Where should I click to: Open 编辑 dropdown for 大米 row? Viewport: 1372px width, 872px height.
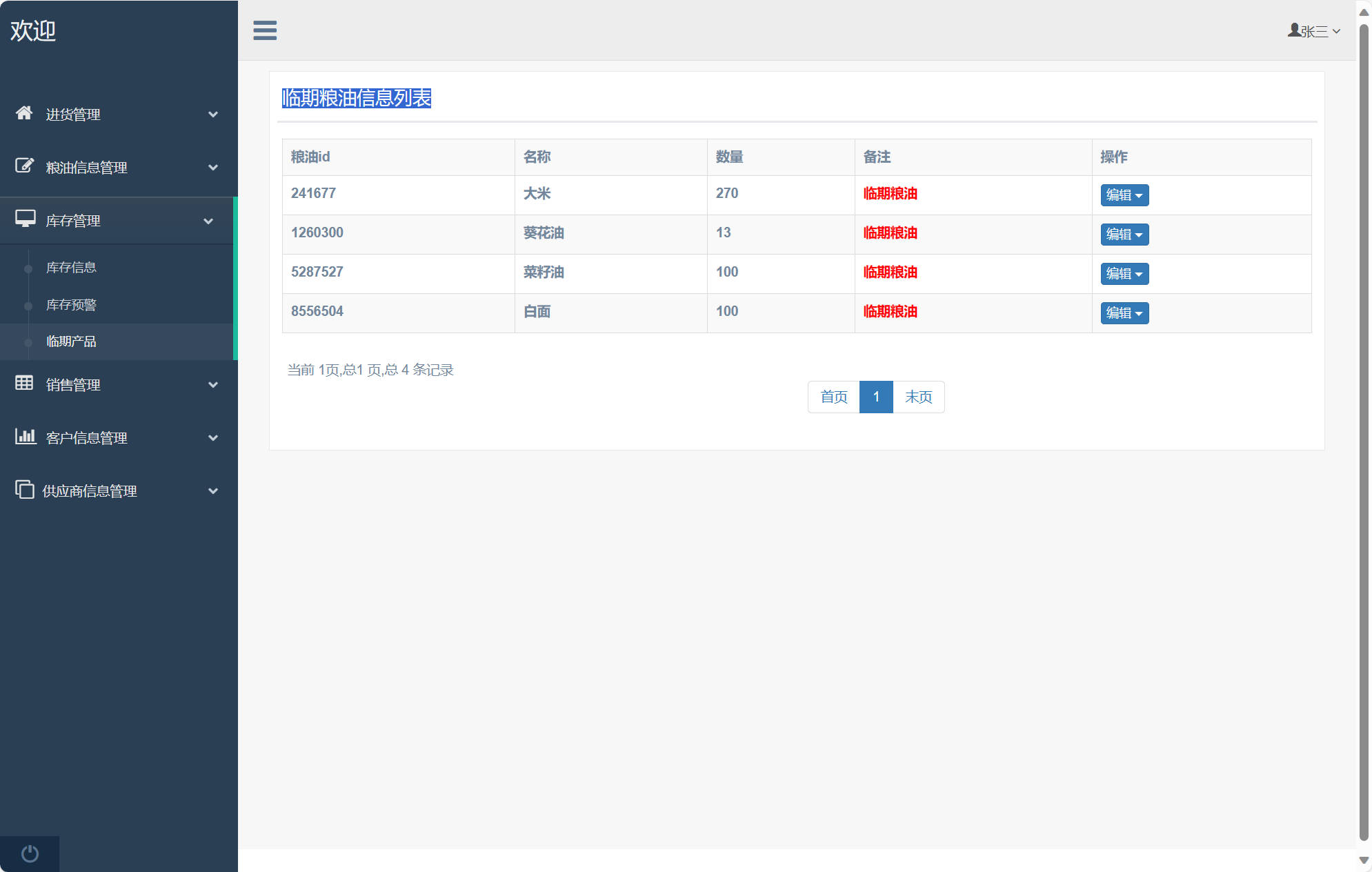(x=1124, y=195)
